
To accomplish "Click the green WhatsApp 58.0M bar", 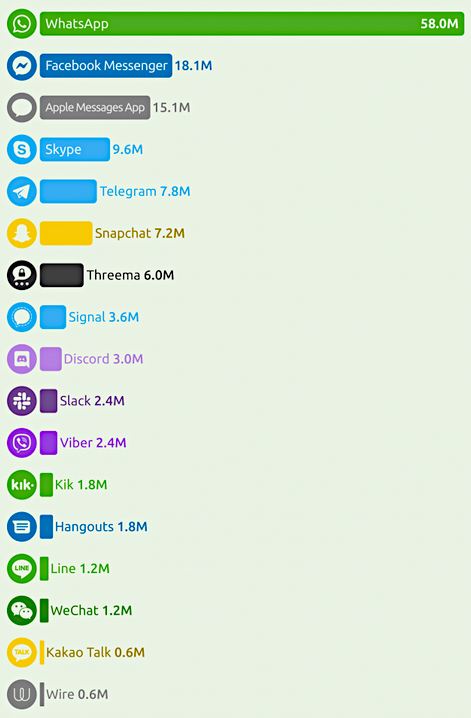I will click(252, 24).
